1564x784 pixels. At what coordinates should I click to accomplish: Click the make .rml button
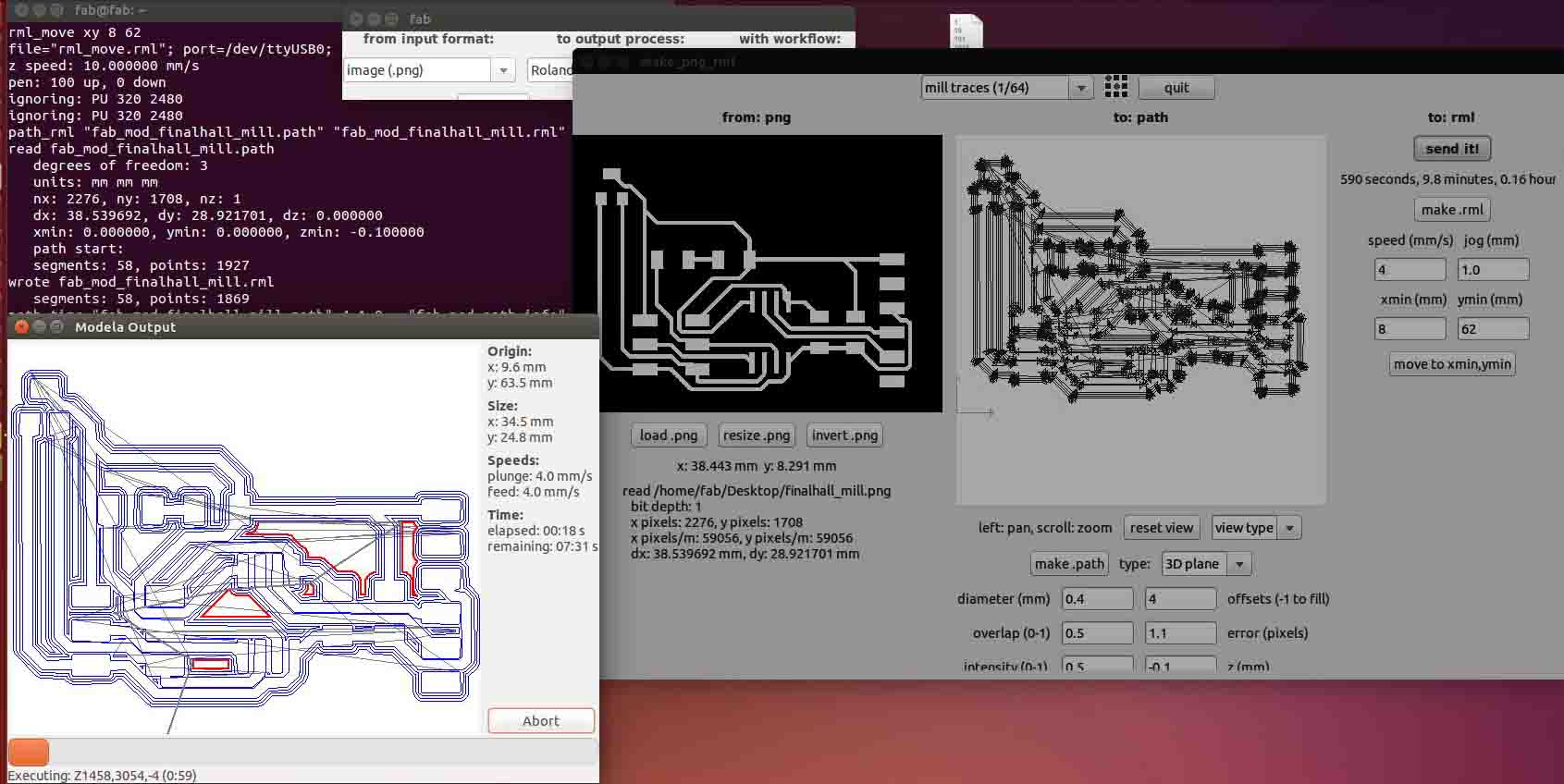[x=1451, y=210]
